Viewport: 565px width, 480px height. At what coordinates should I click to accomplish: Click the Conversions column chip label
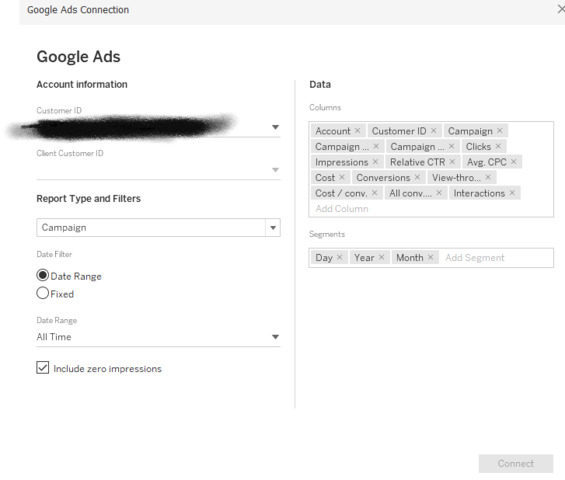383,178
